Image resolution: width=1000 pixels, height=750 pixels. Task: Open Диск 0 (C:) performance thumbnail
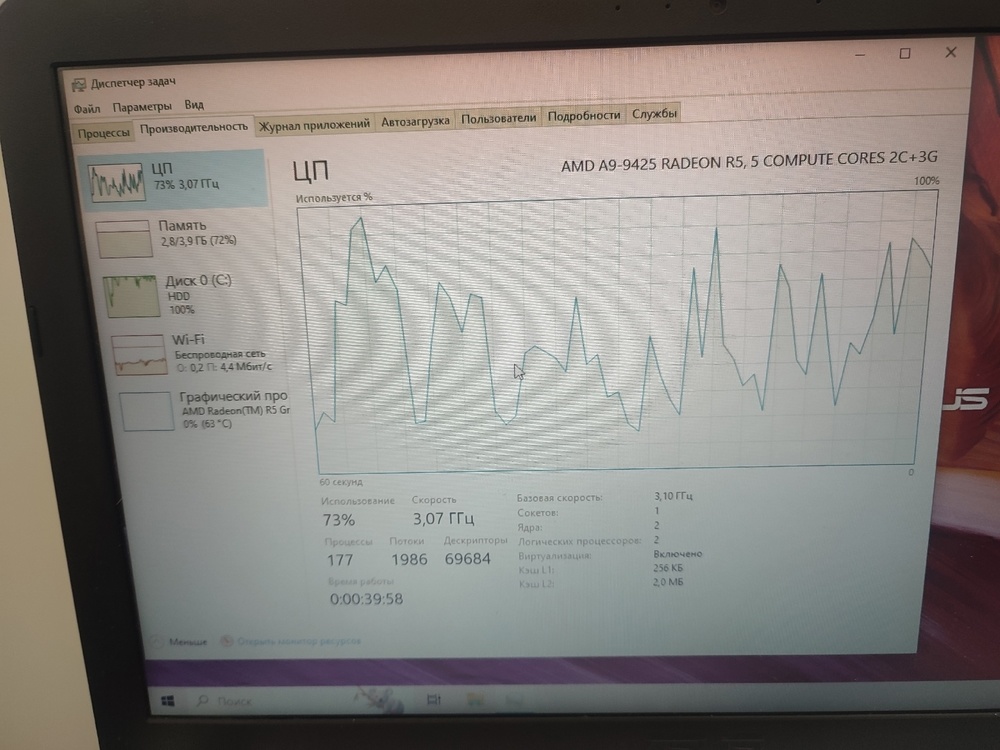pyautogui.click(x=132, y=296)
